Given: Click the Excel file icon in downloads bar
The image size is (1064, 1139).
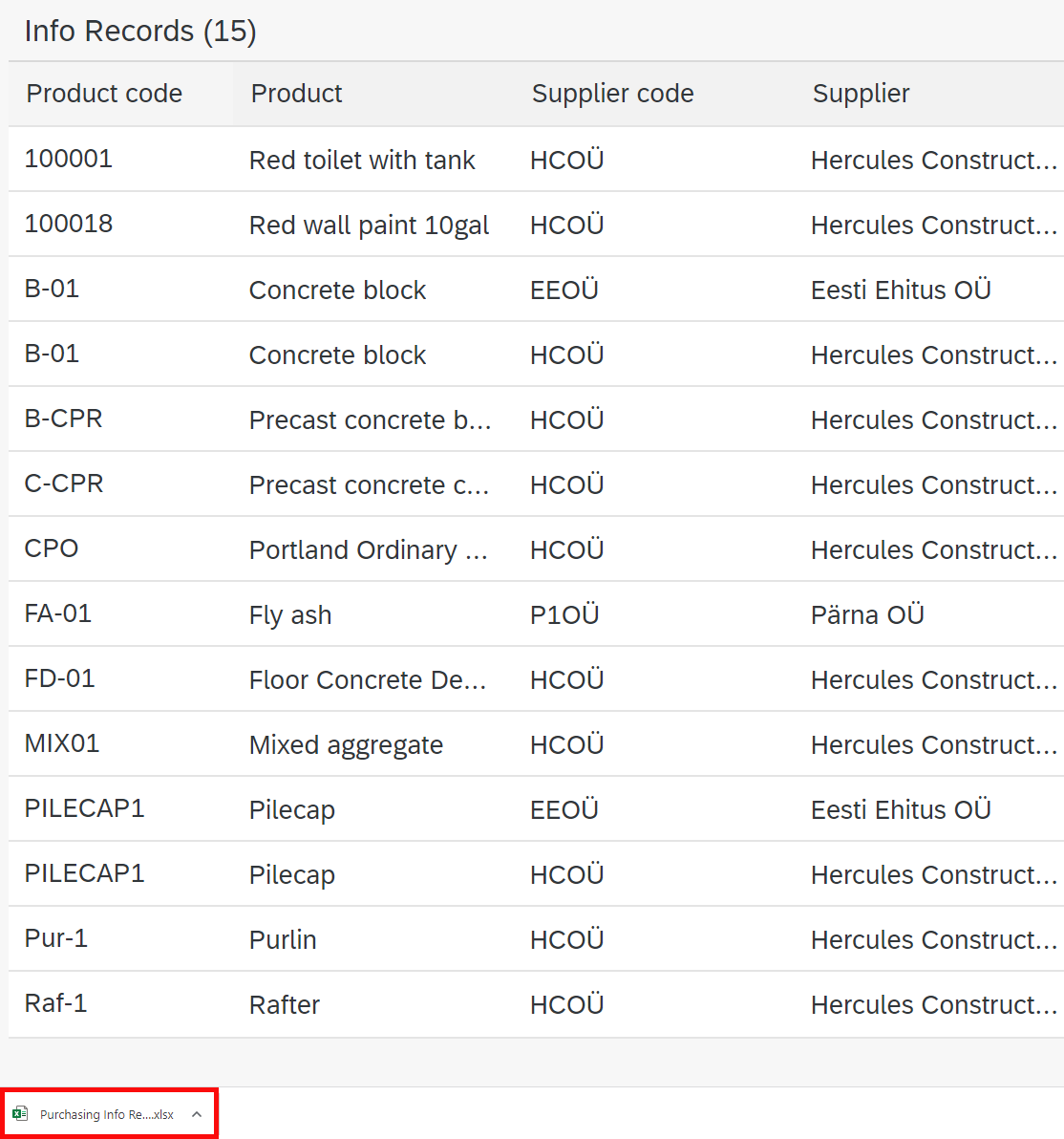Looking at the screenshot, I should 20,1113.
